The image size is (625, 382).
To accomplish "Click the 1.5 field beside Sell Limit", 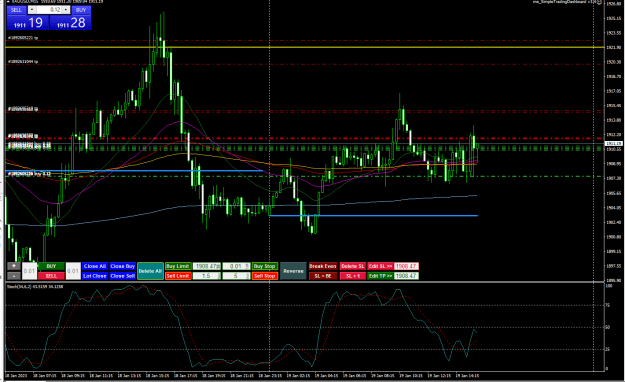I will pyautogui.click(x=206, y=276).
